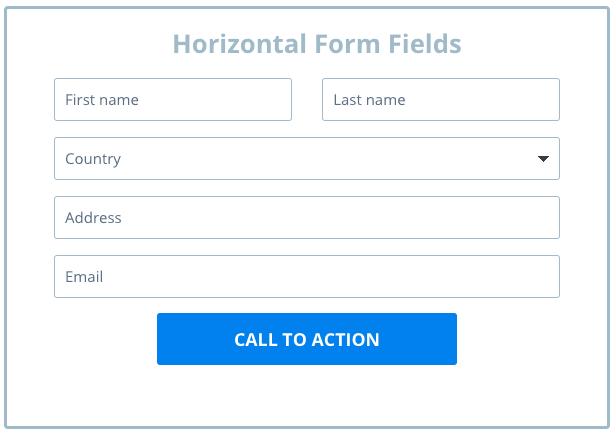Click the 'Country' label in the select

[x=93, y=158]
